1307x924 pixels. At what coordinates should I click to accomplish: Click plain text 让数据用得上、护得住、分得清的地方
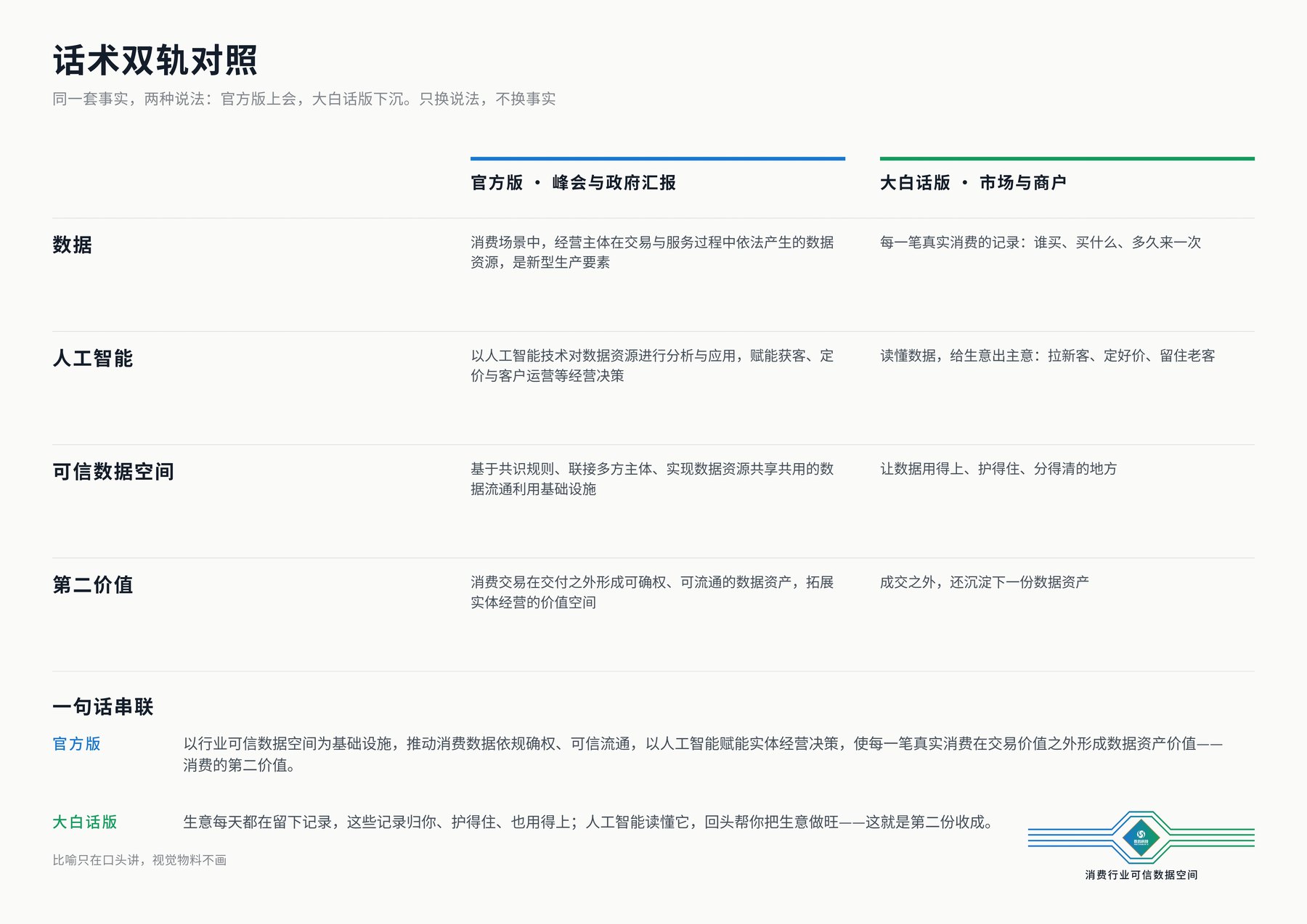(x=998, y=468)
